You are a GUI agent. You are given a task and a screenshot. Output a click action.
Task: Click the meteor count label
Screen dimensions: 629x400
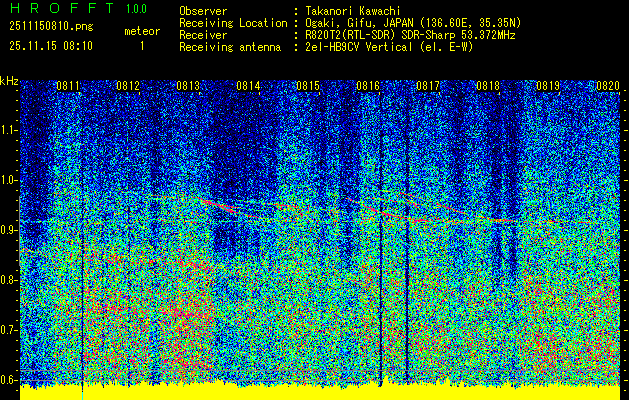pos(142,31)
